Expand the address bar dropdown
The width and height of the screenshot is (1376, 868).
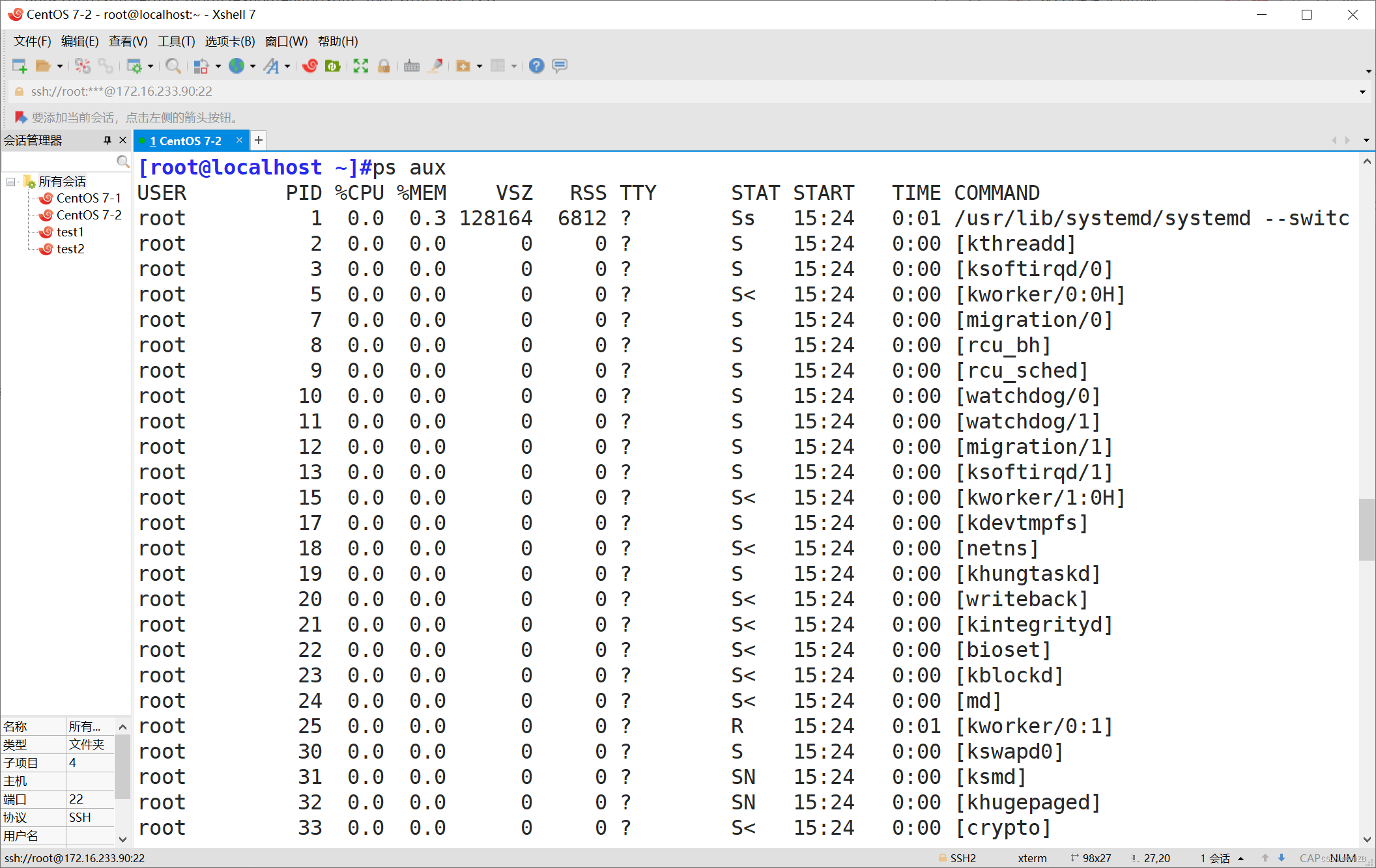click(x=1362, y=92)
